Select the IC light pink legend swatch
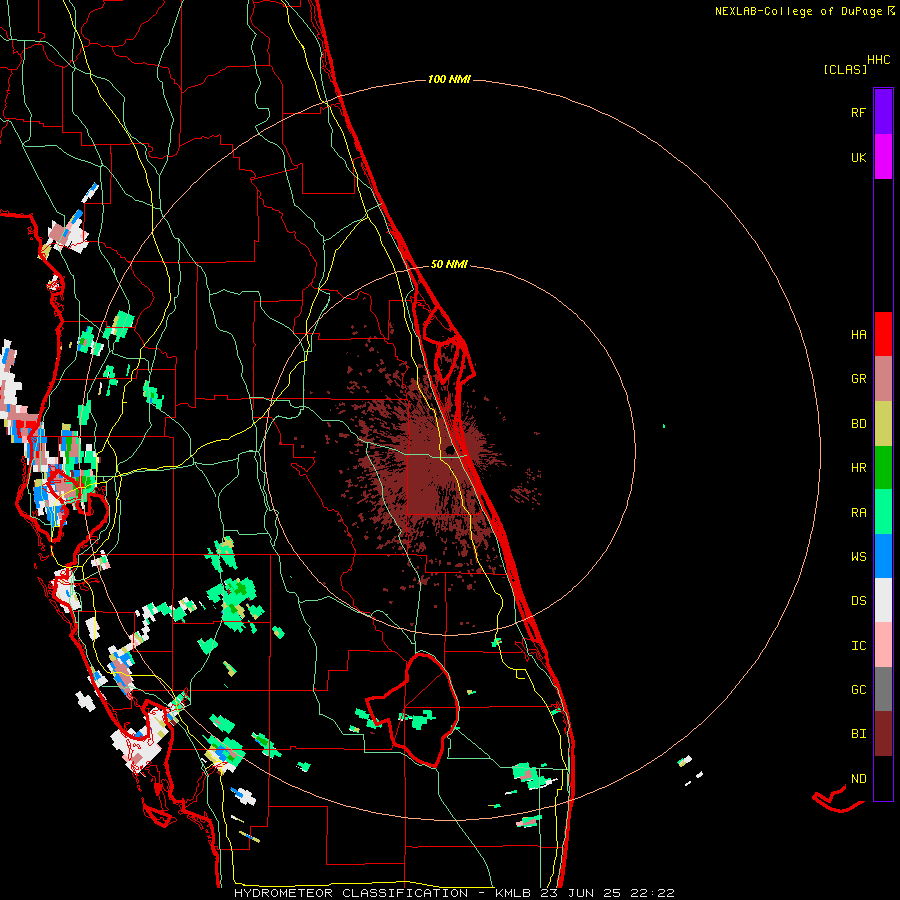The width and height of the screenshot is (900, 900). tap(883, 645)
